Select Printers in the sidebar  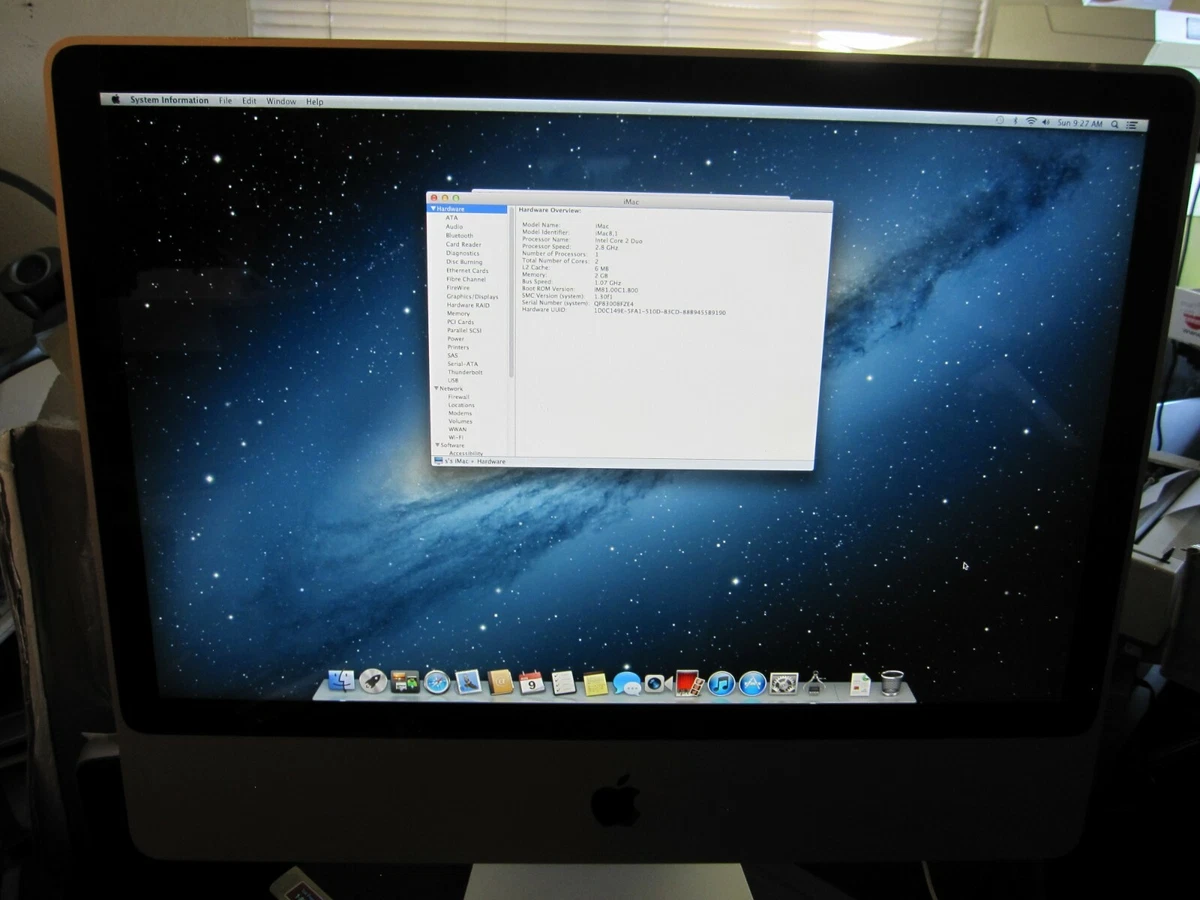[458, 347]
